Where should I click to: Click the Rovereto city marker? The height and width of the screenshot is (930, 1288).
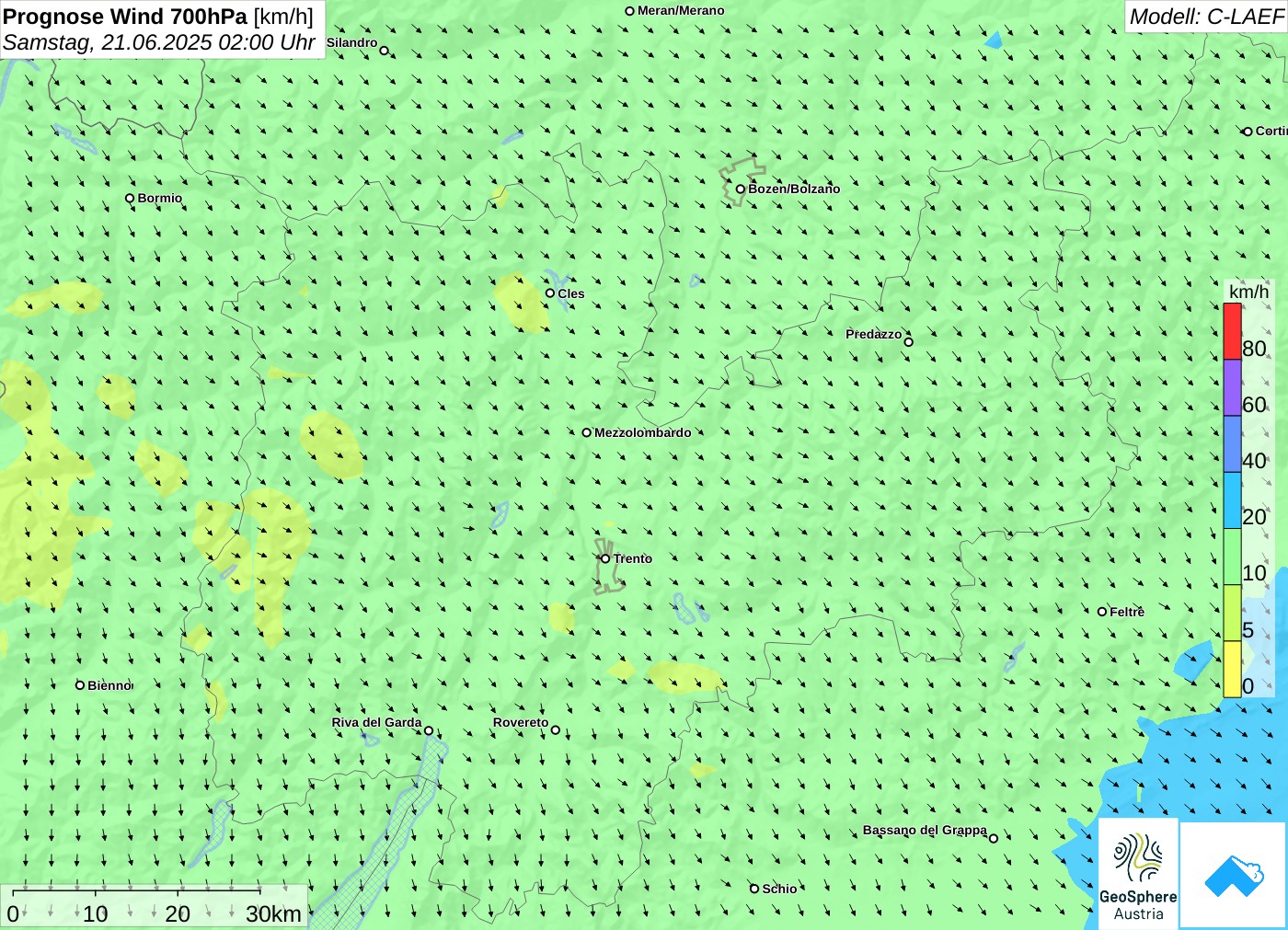[555, 730]
